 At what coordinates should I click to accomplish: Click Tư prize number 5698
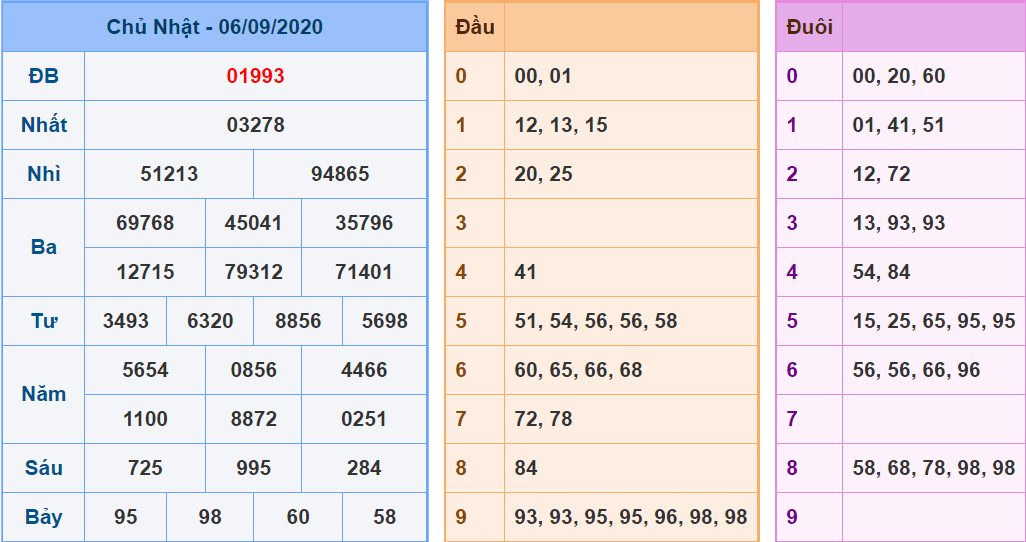pos(384,321)
